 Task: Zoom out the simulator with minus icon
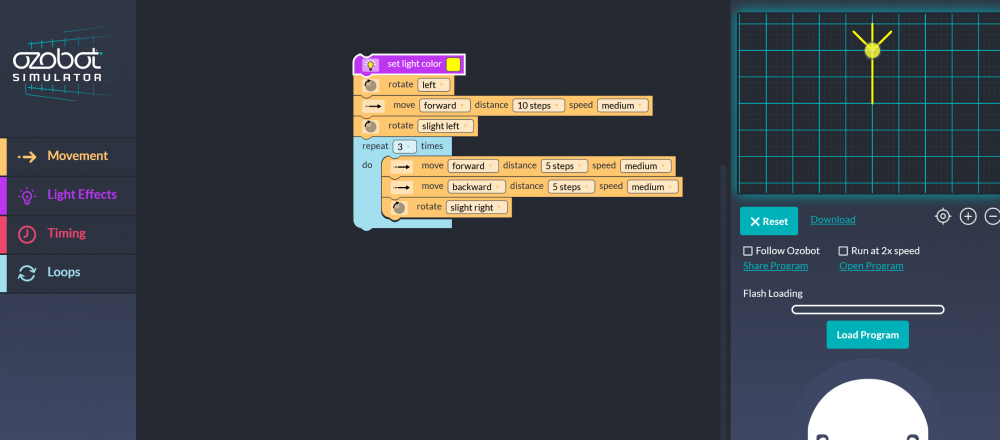[992, 217]
